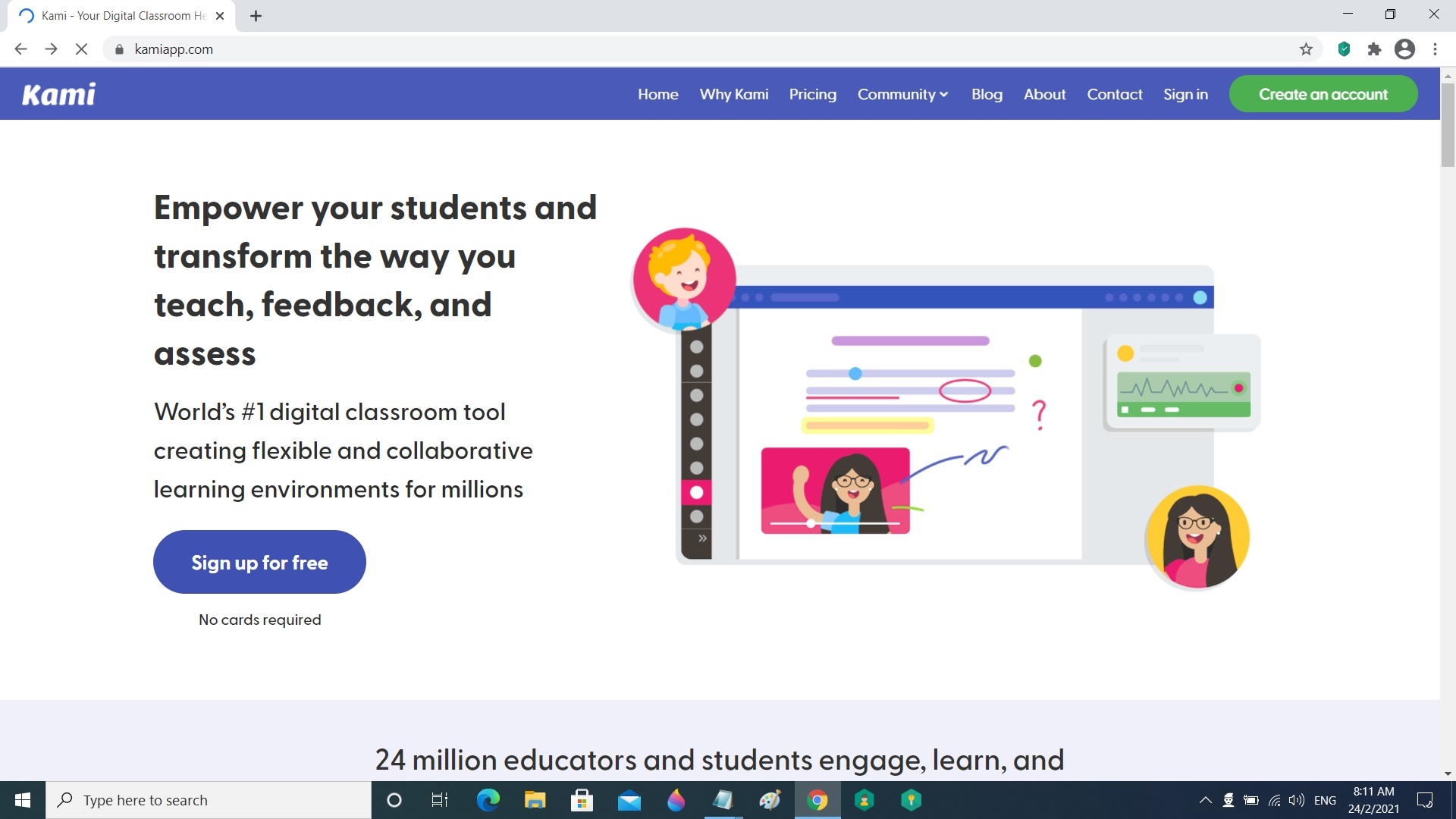1456x819 pixels.
Task: Show hidden system tray icons
Action: coord(1205,800)
